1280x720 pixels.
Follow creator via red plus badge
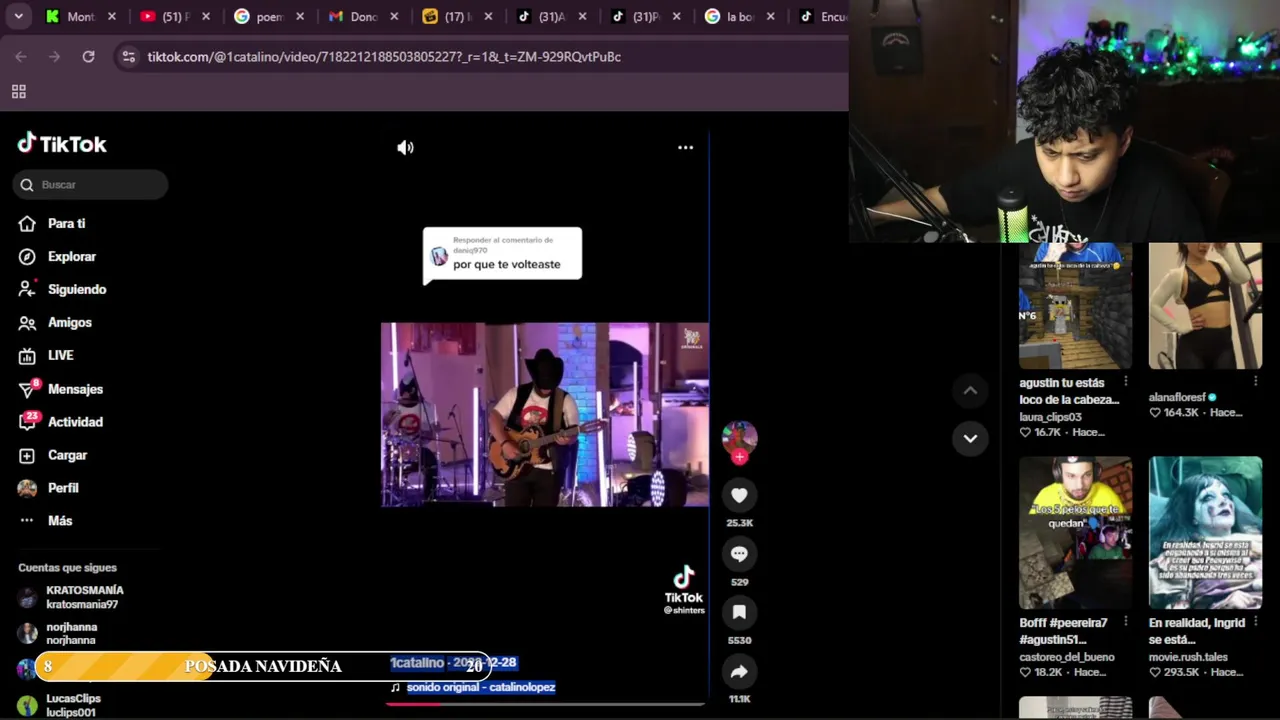pos(740,457)
